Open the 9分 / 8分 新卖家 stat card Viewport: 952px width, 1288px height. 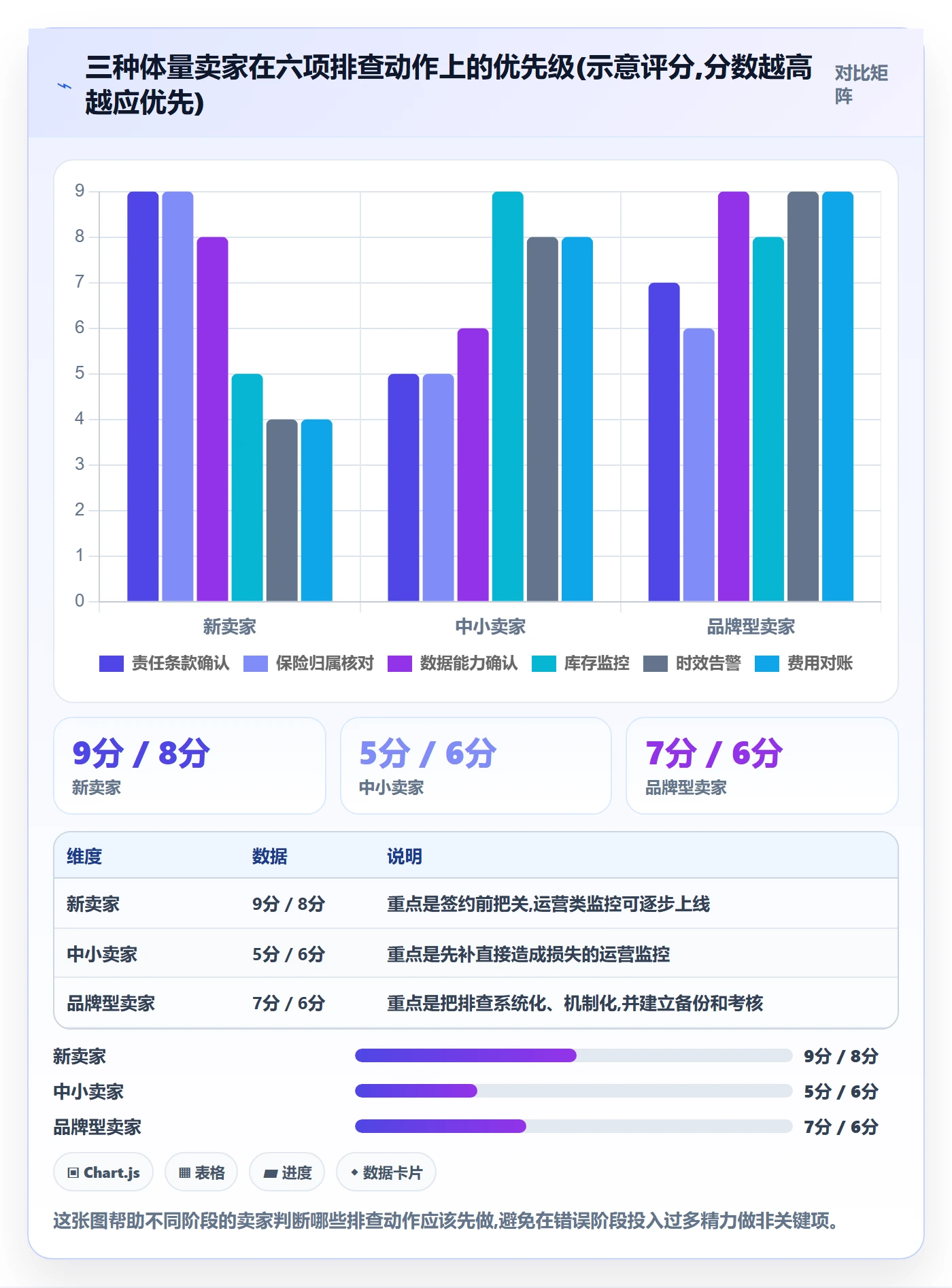[x=190, y=766]
